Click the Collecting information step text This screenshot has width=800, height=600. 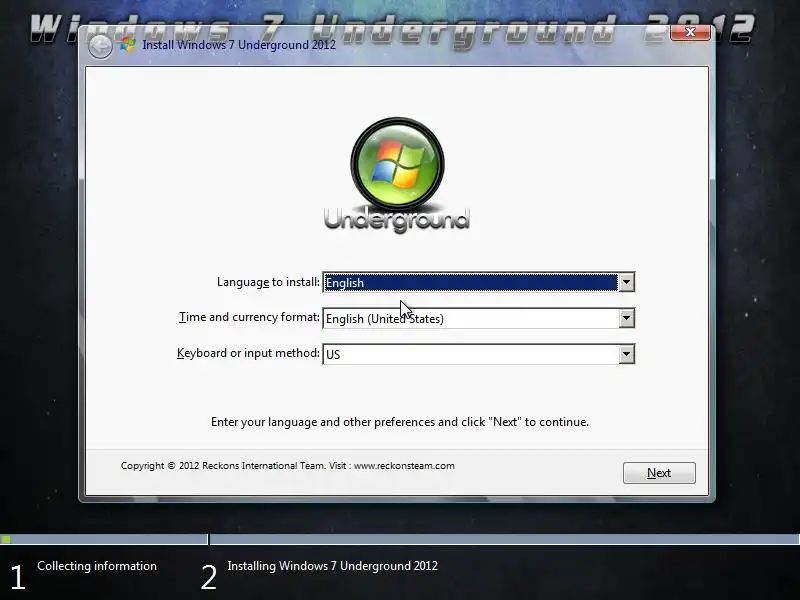click(97, 566)
